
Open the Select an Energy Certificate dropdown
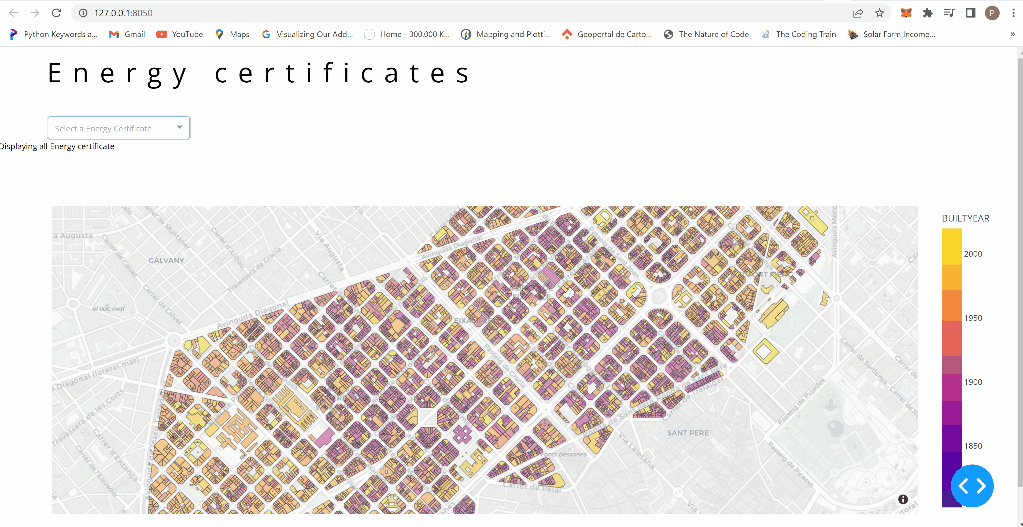click(118, 128)
